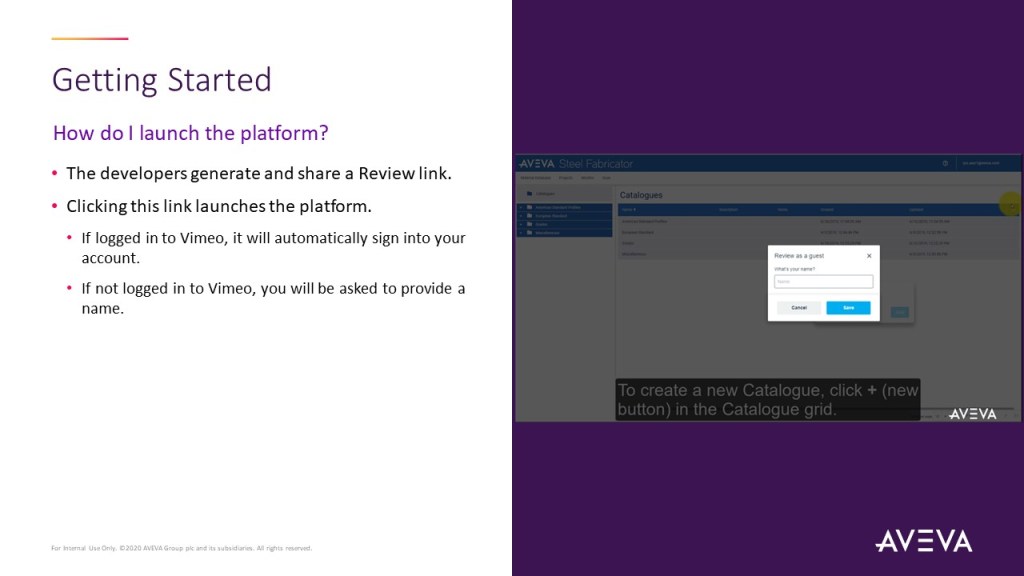Viewport: 1024px width, 576px height.
Task: Open the help icon in header bar
Action: (945, 163)
